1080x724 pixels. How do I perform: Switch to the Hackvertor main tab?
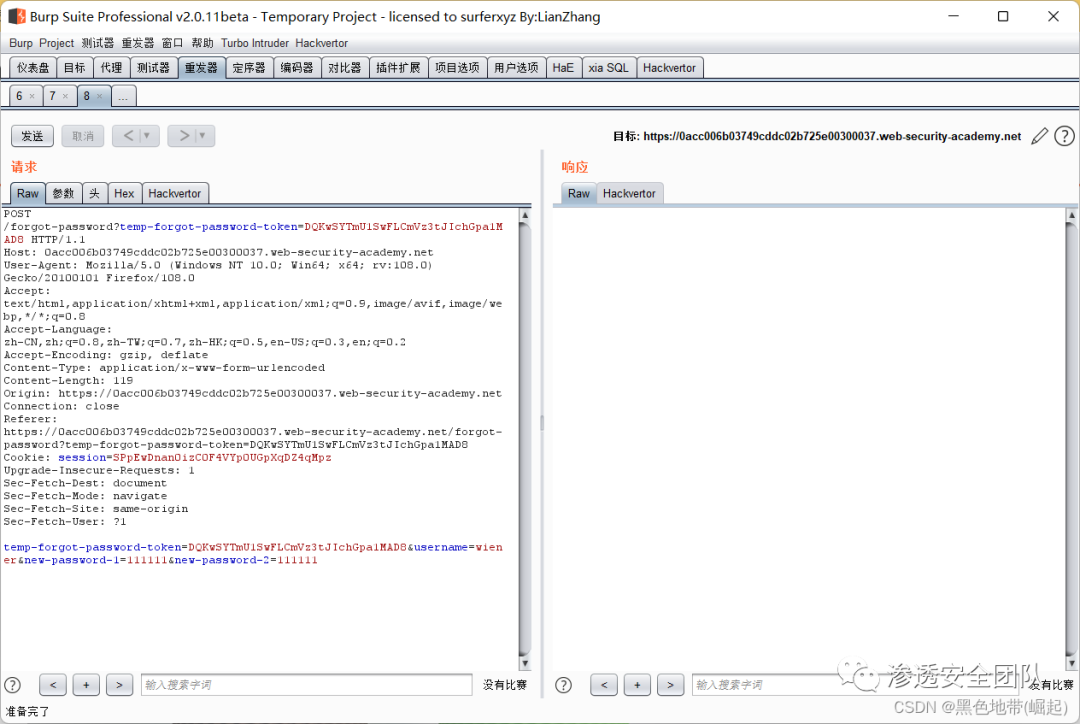tap(669, 68)
